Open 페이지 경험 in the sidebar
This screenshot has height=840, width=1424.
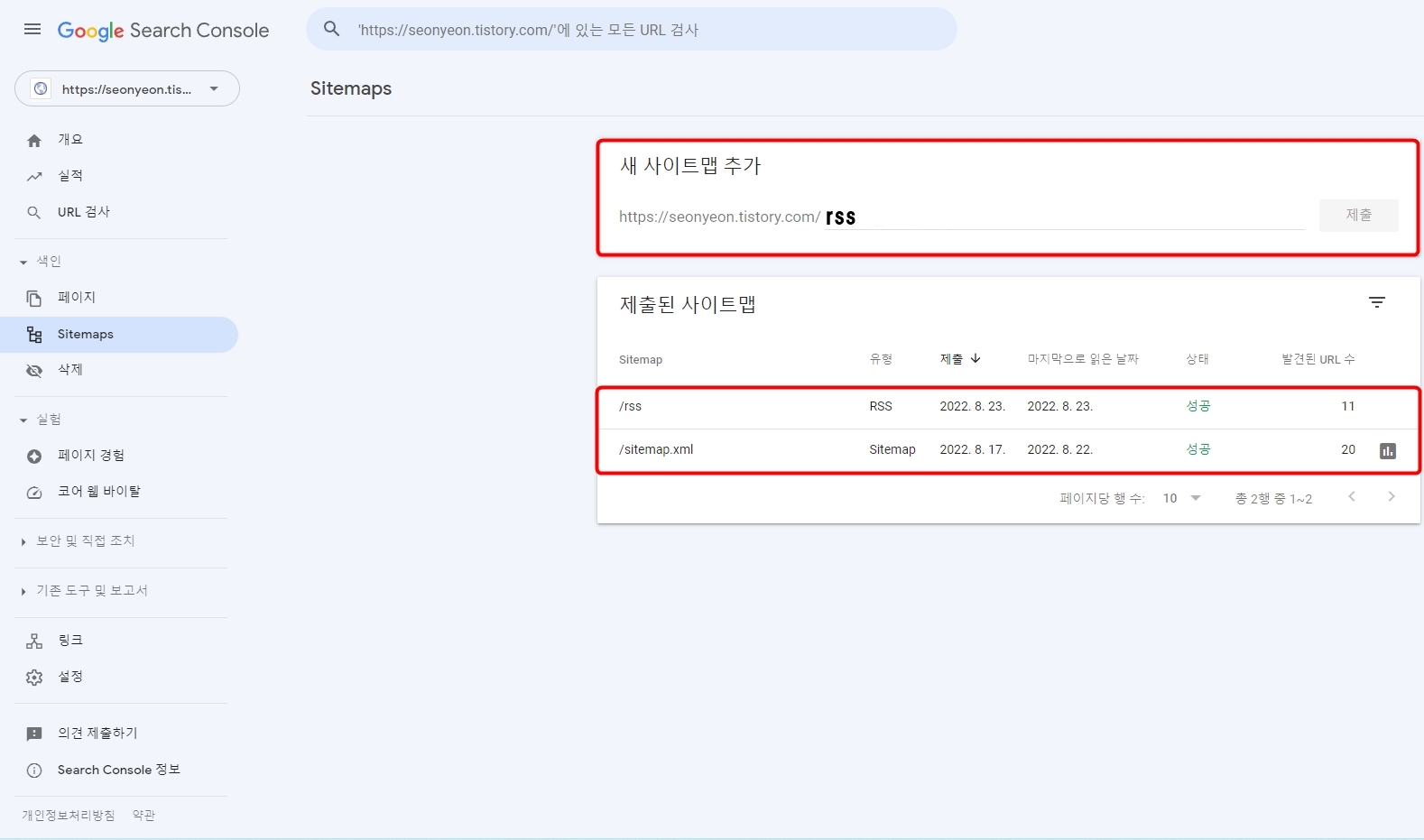[x=119, y=456]
